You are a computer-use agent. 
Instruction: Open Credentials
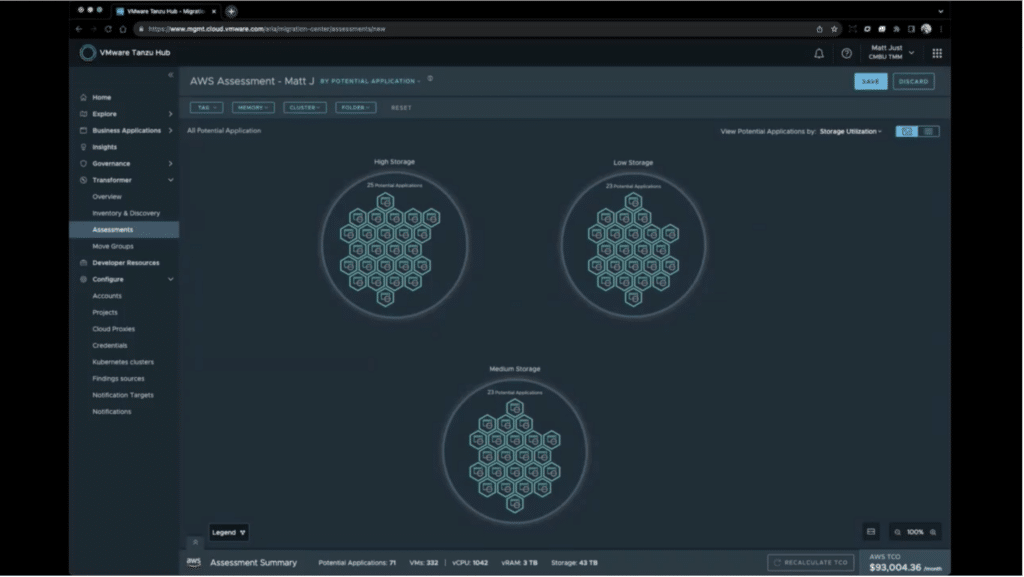click(x=110, y=345)
